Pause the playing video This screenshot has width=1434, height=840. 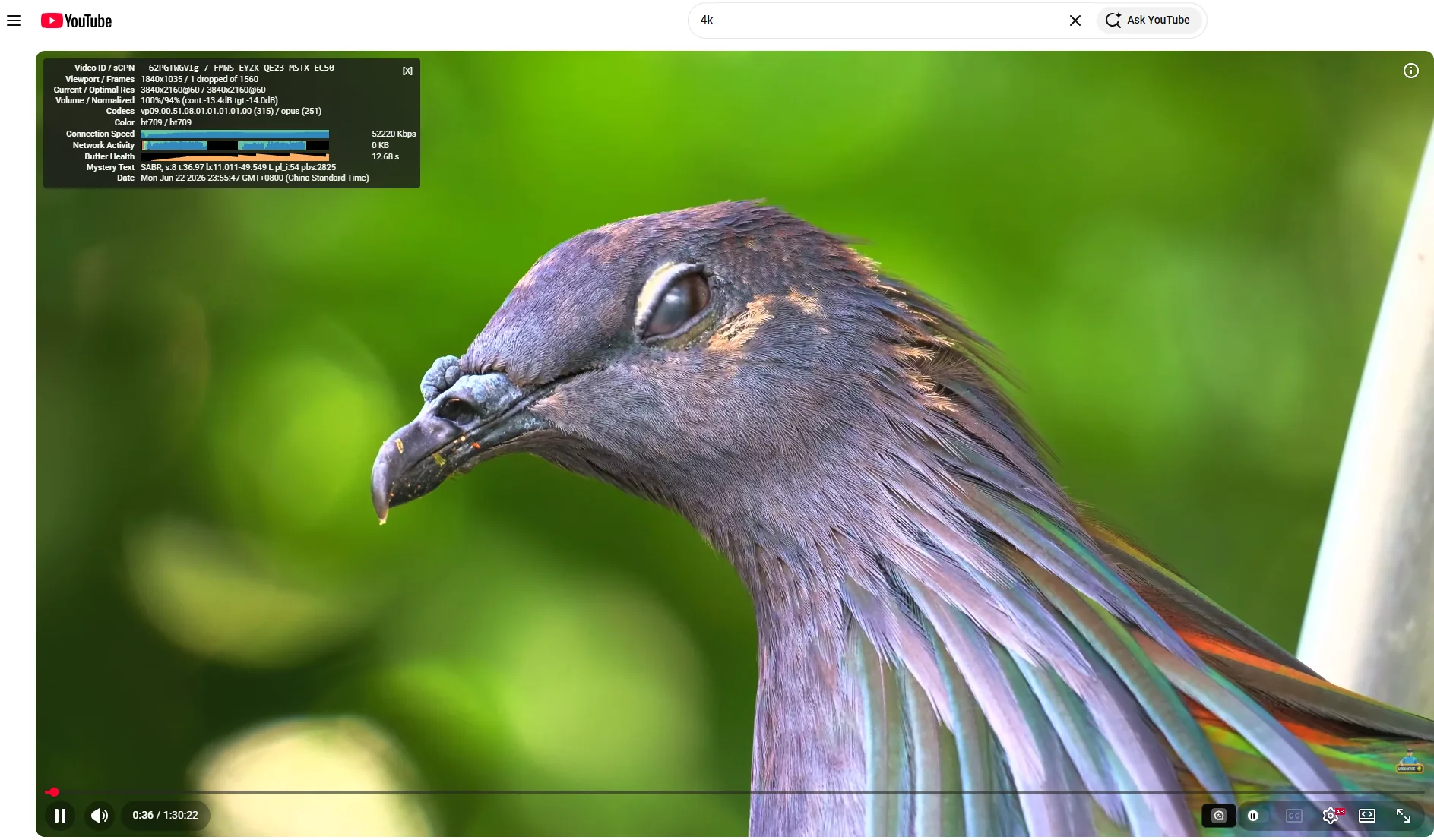click(x=60, y=816)
